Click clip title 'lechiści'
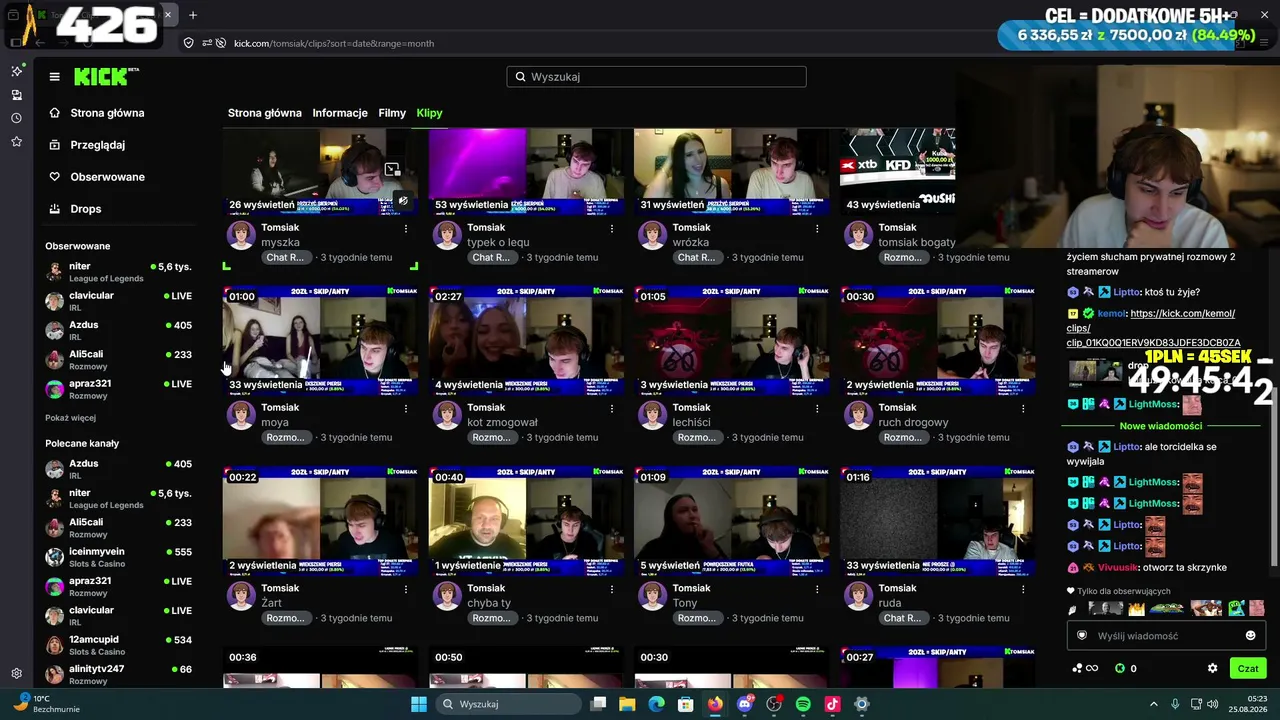 (692, 423)
